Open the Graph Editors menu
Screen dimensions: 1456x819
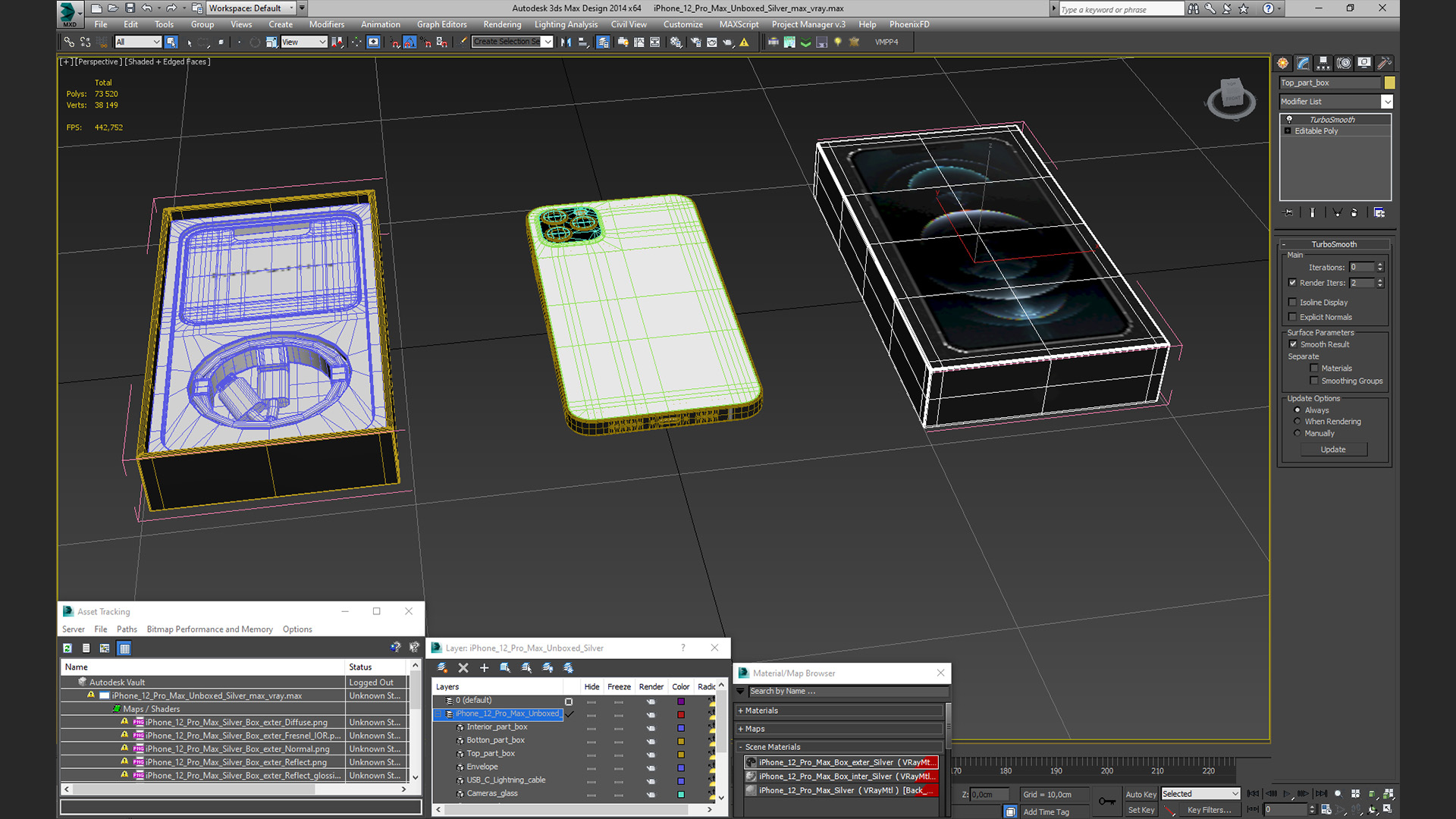pos(441,24)
